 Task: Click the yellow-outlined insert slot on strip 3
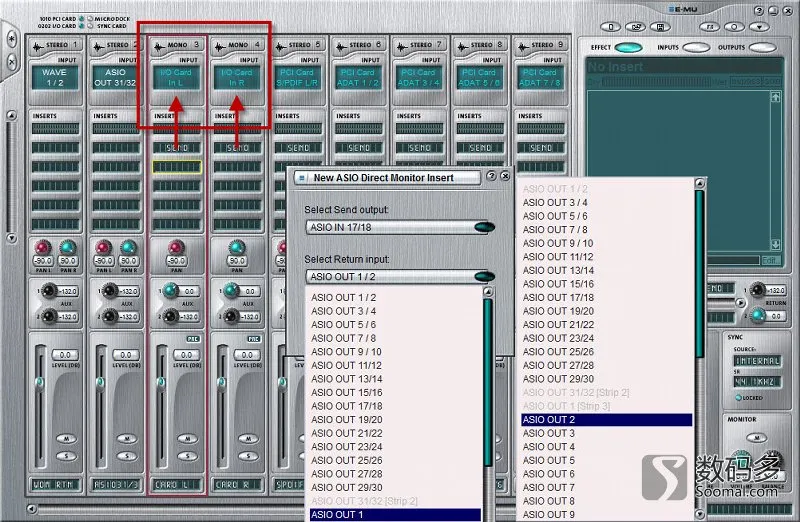click(177, 167)
